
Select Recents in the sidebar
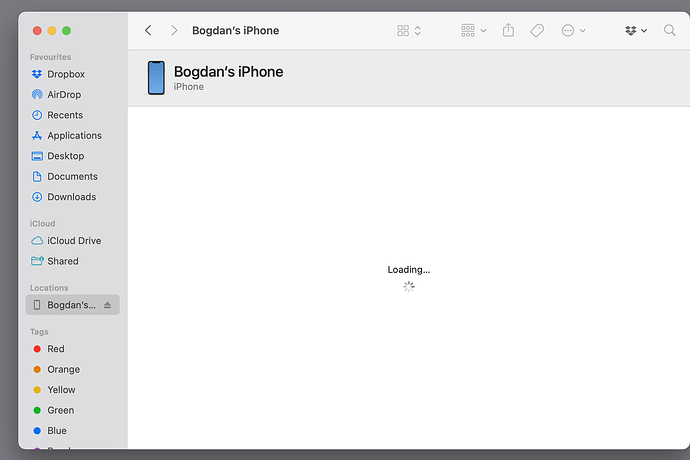(73, 115)
